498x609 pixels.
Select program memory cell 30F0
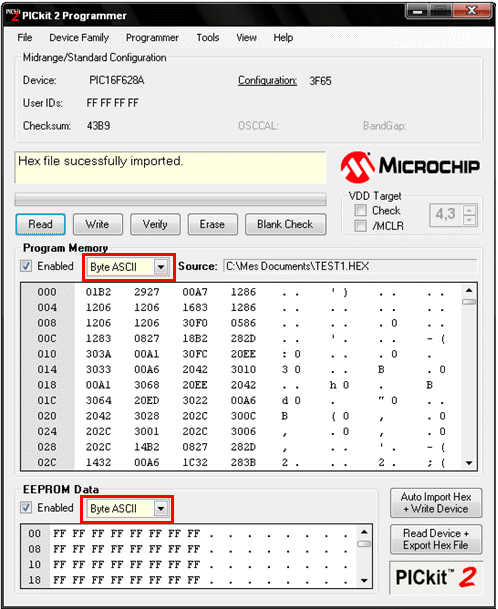[x=195, y=323]
